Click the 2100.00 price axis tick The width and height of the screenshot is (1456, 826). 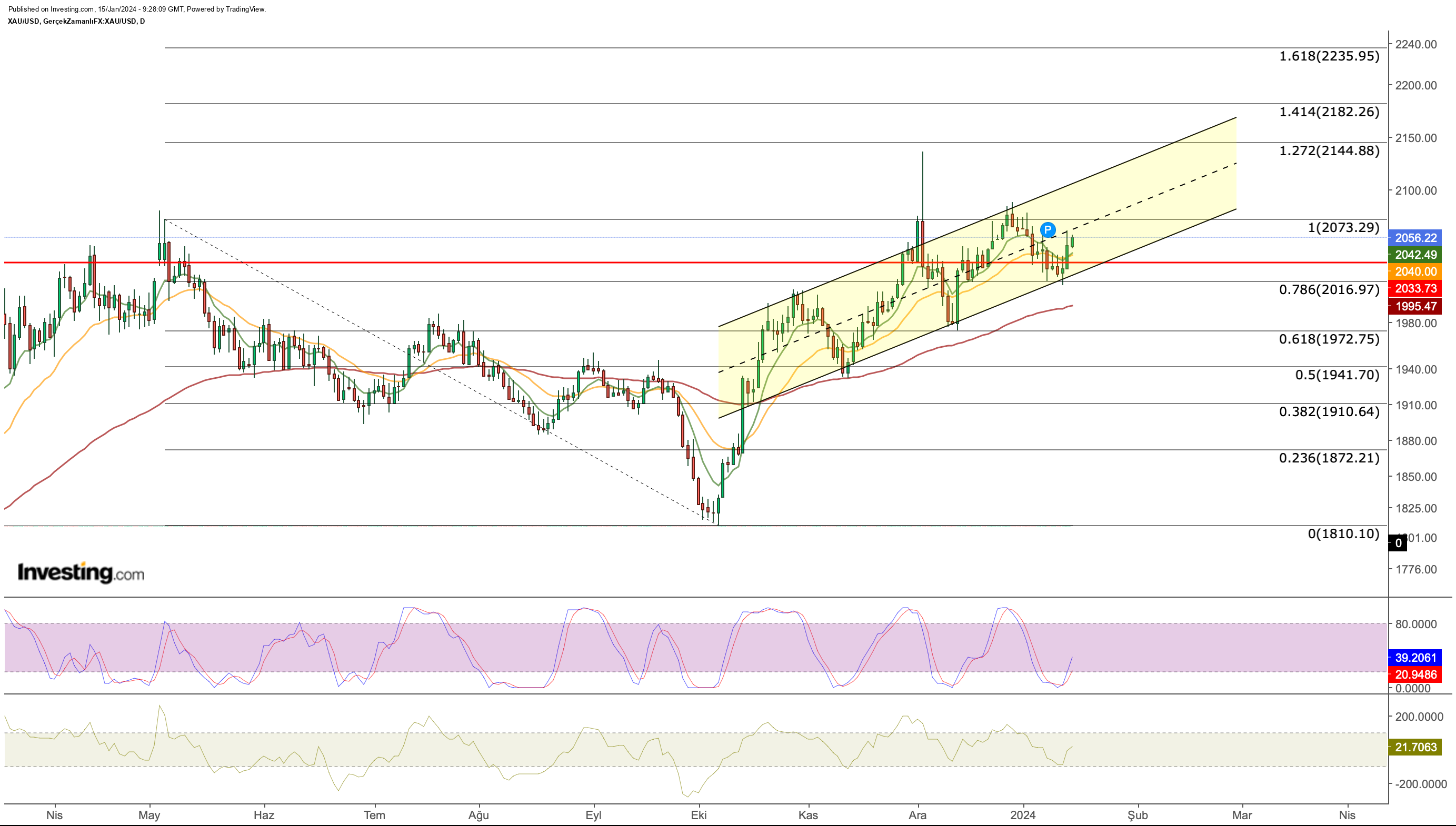coord(1417,190)
